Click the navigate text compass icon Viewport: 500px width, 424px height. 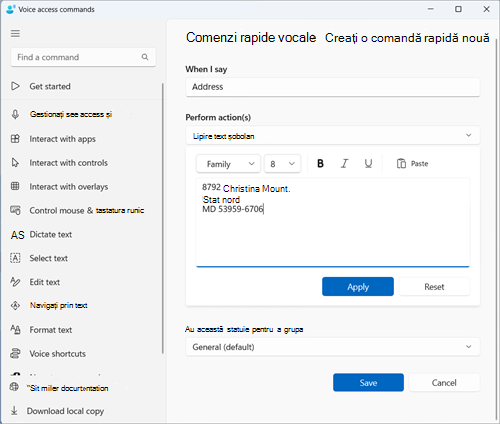15,305
